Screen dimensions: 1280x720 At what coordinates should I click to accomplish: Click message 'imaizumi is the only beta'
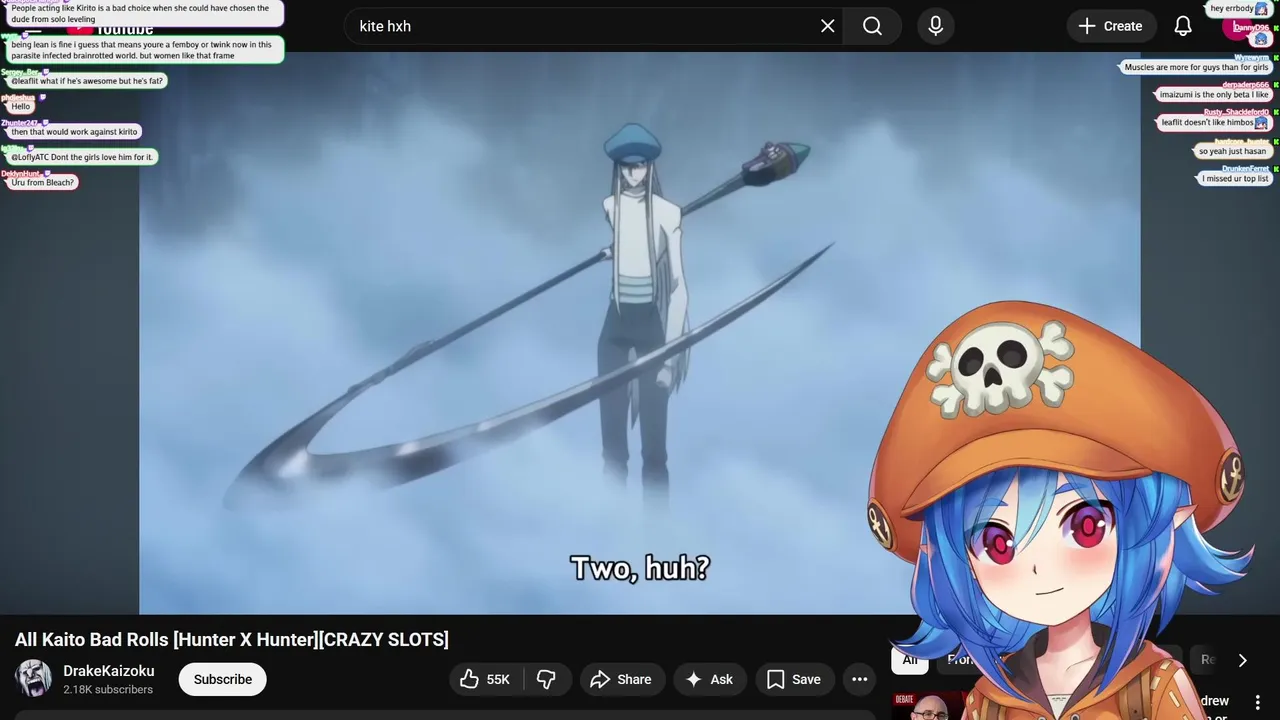point(1214,95)
